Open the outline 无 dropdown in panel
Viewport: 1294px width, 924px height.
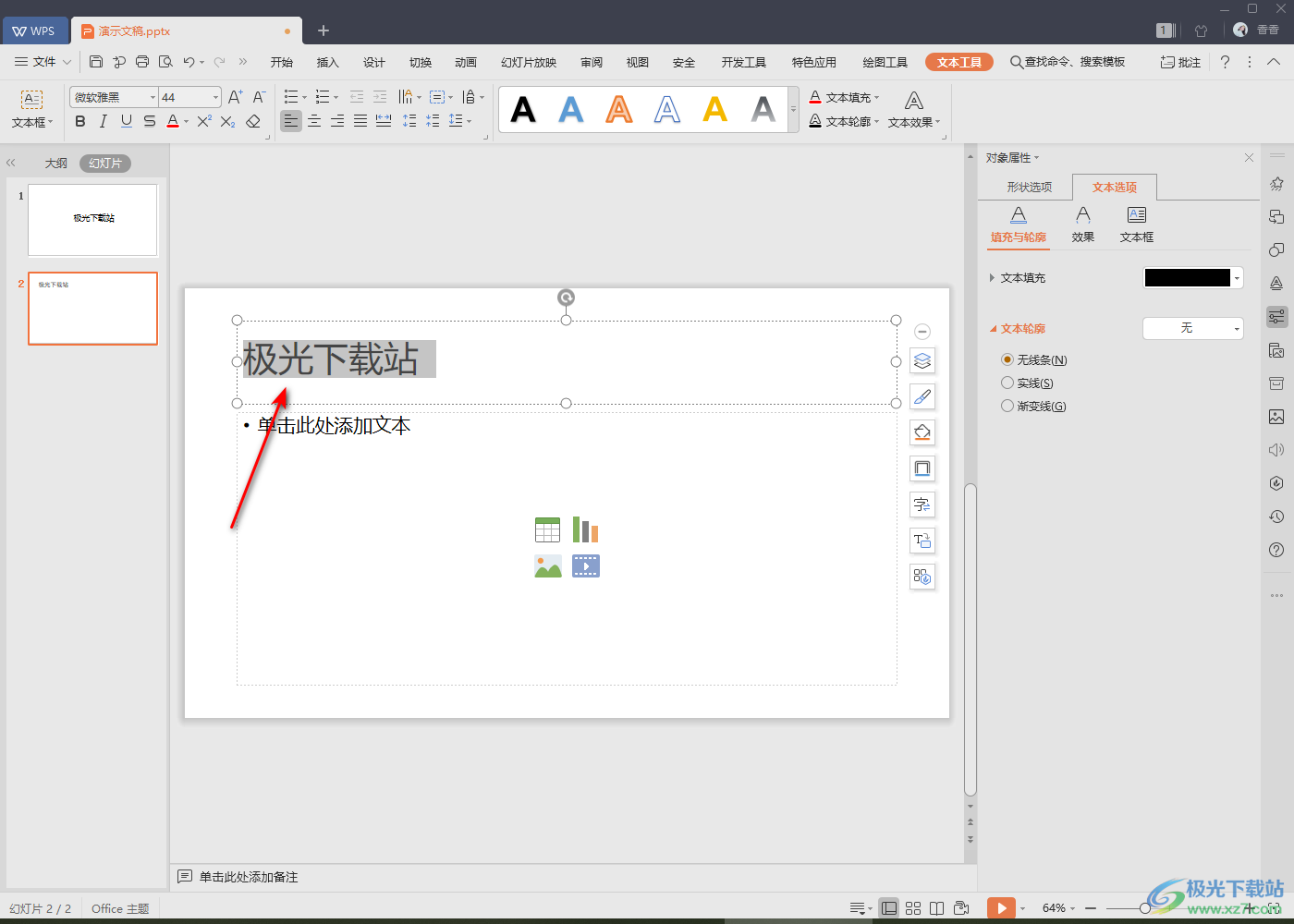[1193, 328]
